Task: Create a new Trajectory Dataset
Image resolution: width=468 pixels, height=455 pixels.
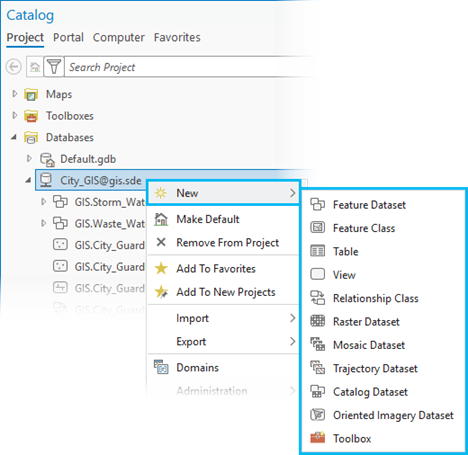Action: coord(383,368)
